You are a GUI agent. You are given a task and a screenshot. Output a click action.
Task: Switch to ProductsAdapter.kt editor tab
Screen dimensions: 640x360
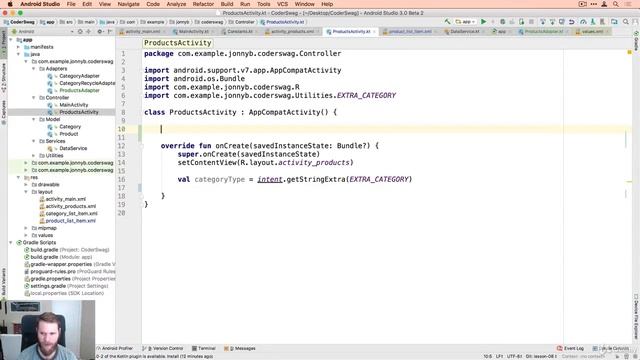pos(543,31)
